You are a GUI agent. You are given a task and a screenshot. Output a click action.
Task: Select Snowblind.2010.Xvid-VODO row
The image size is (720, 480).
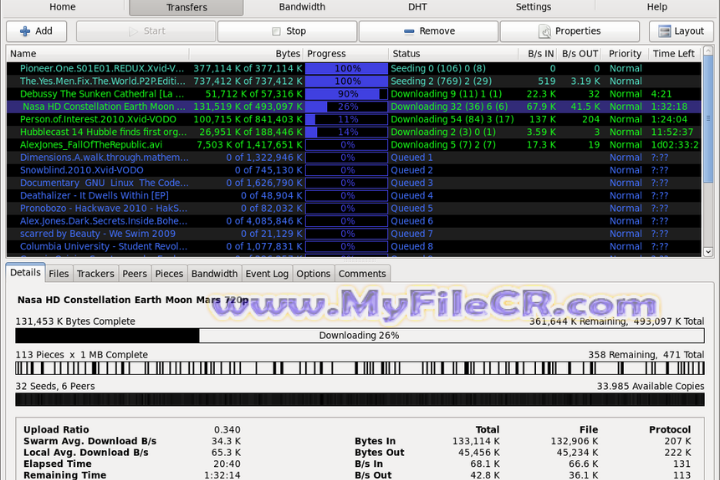pyautogui.click(x=354, y=170)
